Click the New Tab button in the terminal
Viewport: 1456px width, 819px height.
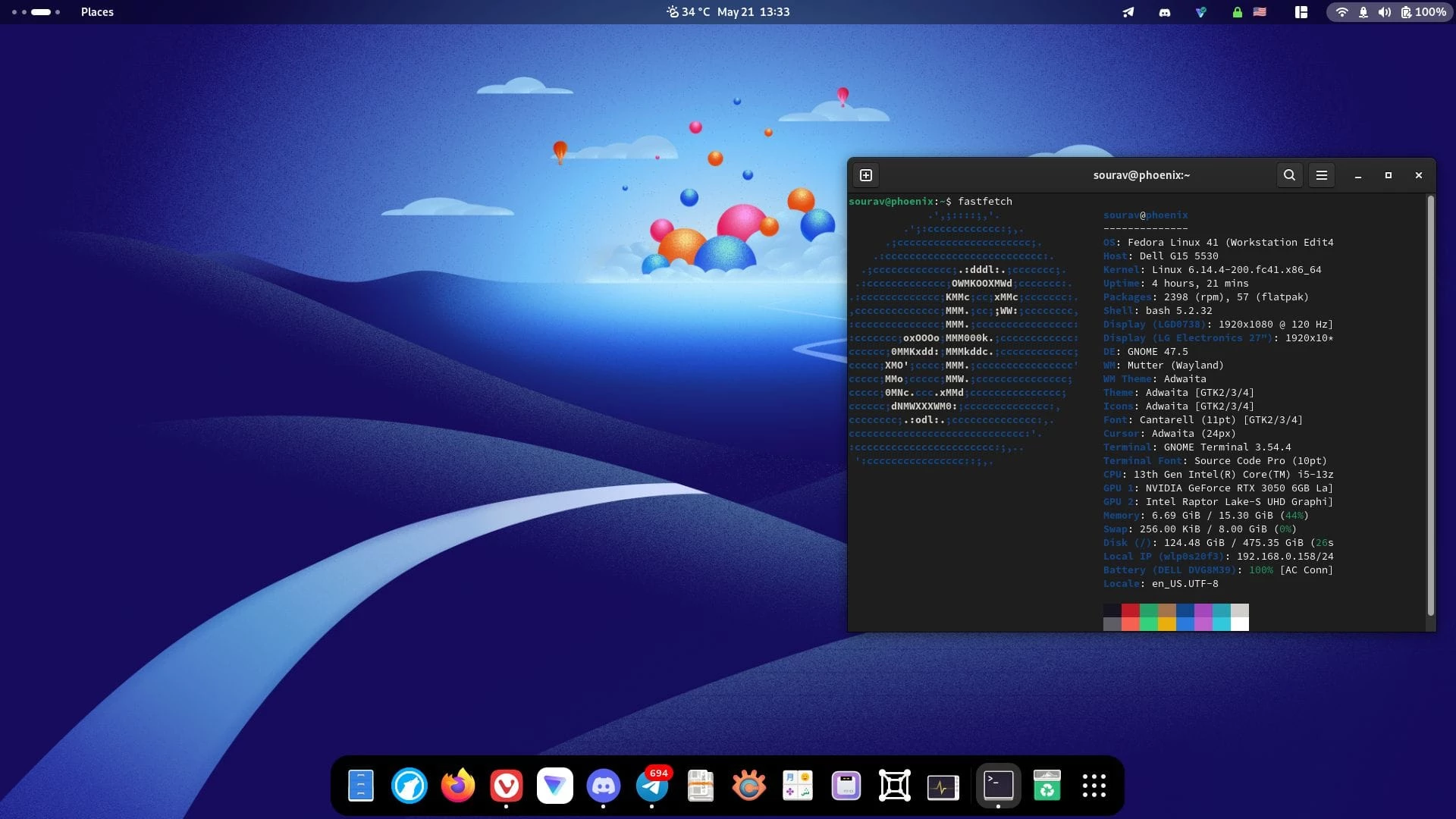[x=865, y=175]
